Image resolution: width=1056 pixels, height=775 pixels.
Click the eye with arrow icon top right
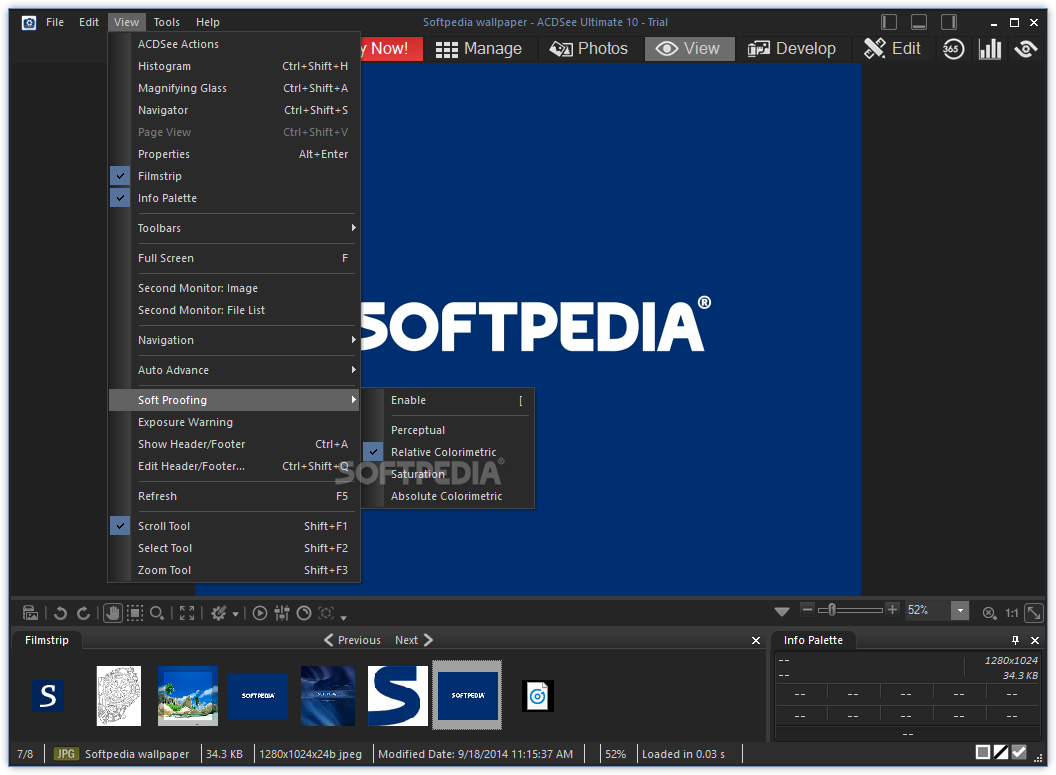coord(1026,48)
